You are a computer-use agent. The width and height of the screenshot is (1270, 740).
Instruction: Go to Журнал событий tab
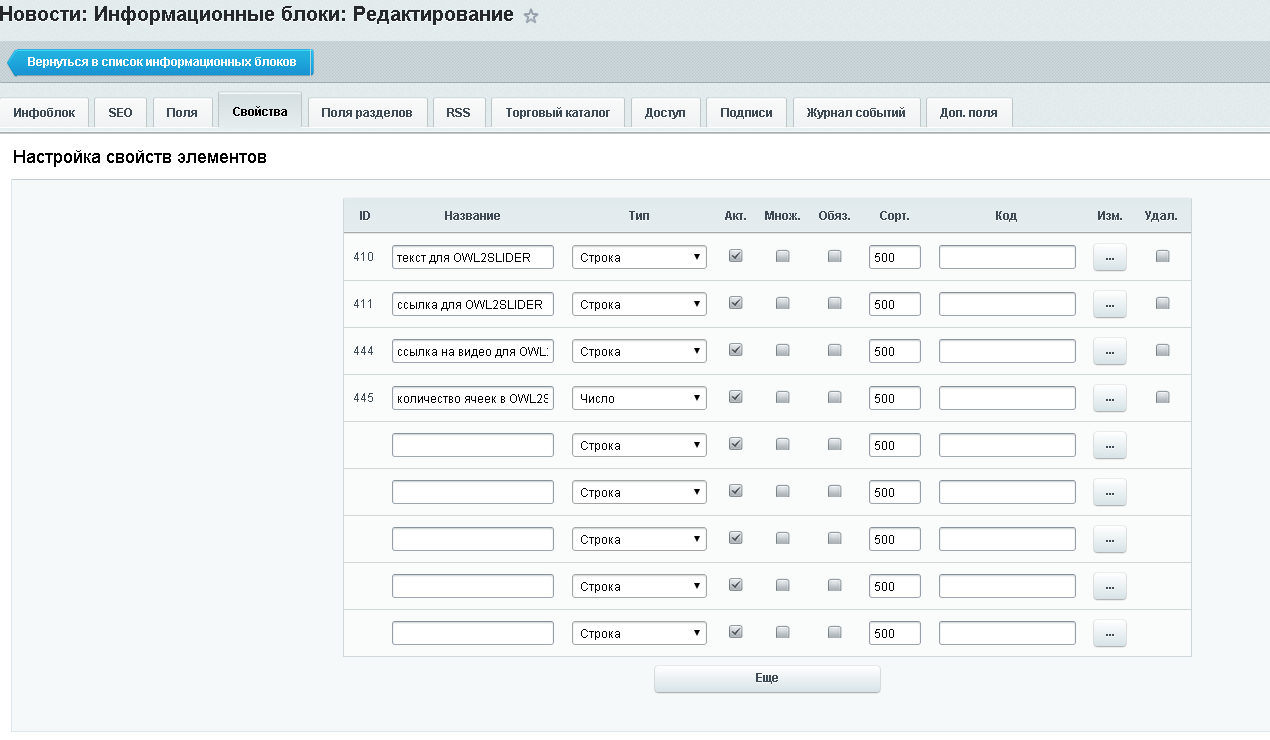pos(856,113)
